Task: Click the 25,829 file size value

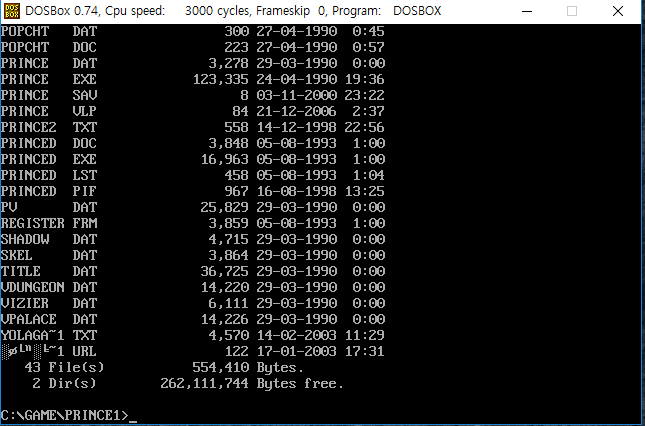Action: [225, 208]
